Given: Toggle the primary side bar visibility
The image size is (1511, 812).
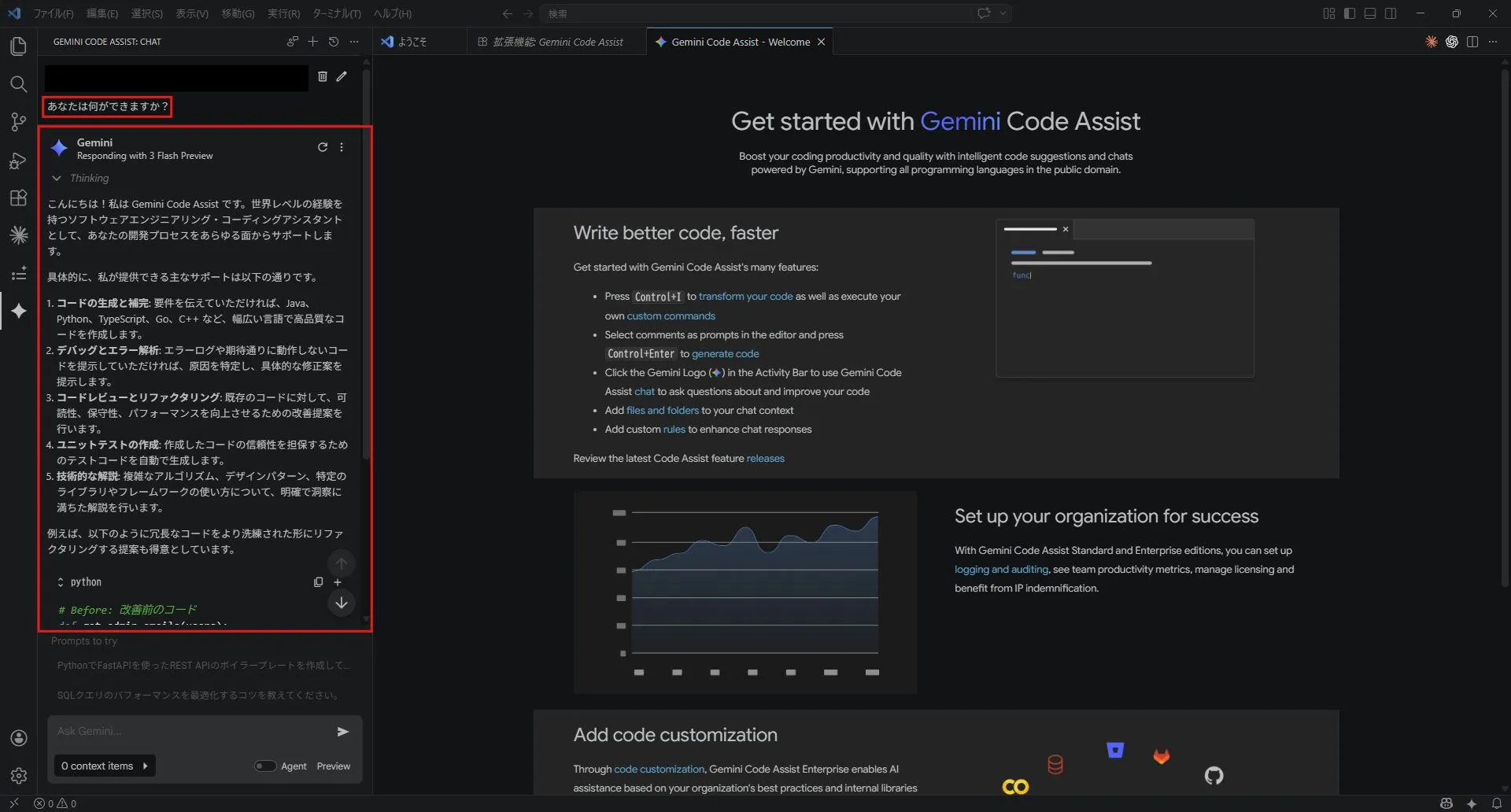Looking at the screenshot, I should click(x=1350, y=13).
